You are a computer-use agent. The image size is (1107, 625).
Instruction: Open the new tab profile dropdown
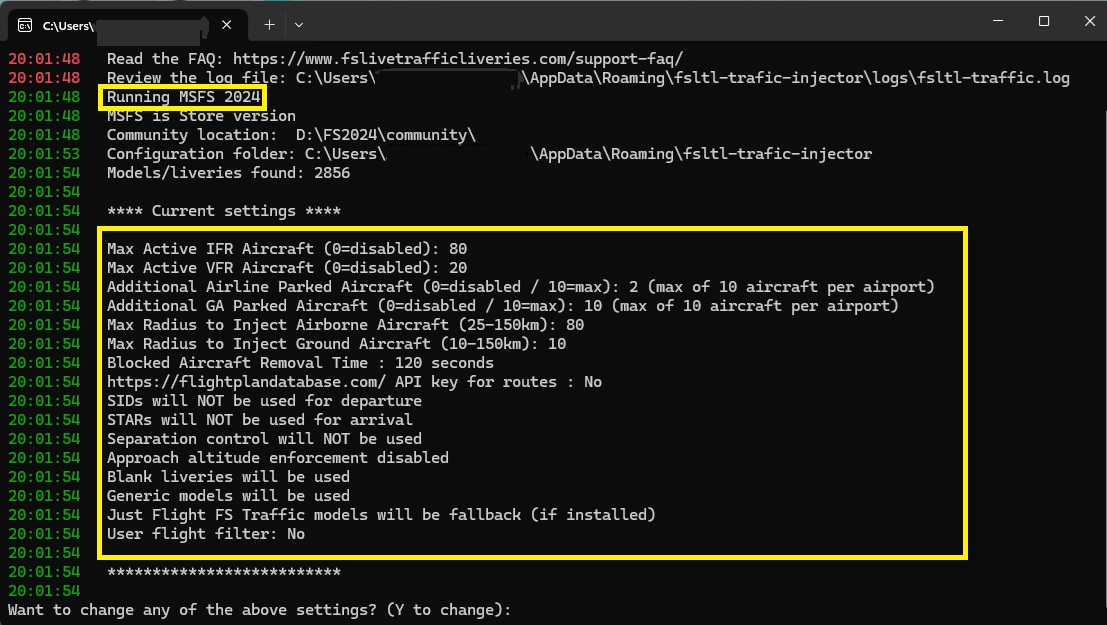[x=299, y=25]
